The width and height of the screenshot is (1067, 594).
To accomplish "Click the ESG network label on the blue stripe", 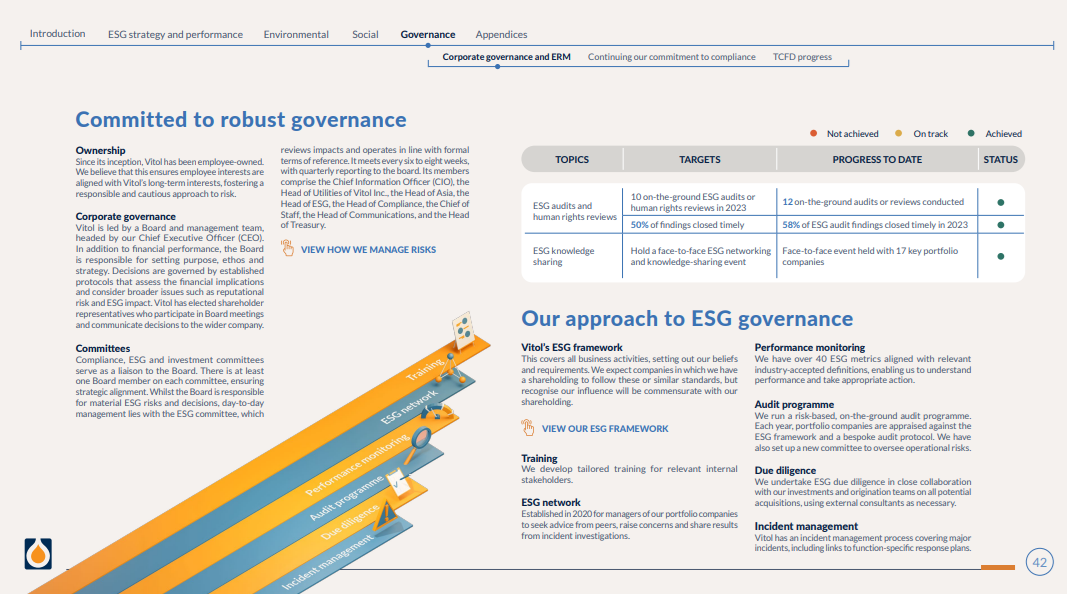I will click(x=408, y=407).
